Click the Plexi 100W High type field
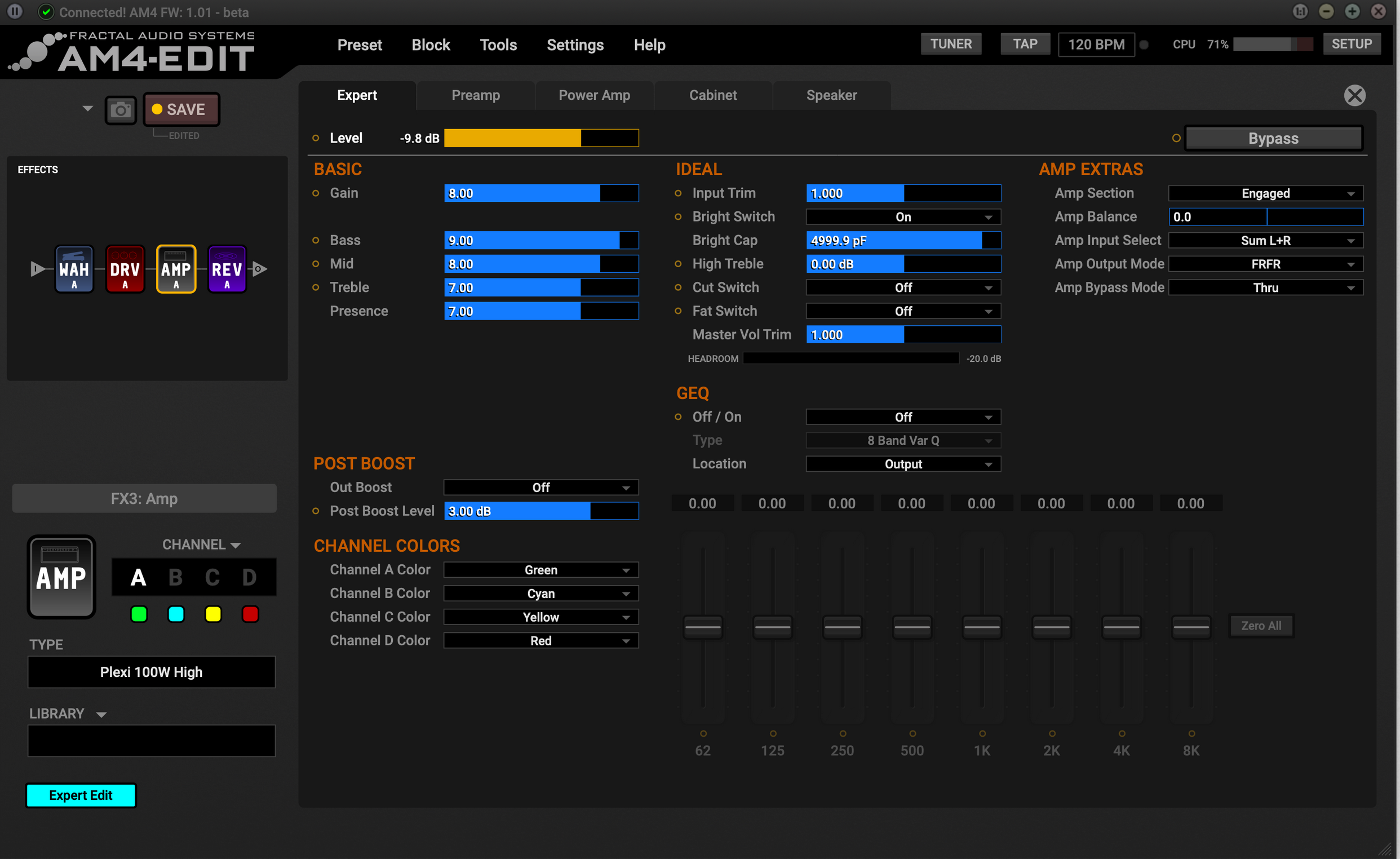The image size is (1400, 859). (151, 672)
